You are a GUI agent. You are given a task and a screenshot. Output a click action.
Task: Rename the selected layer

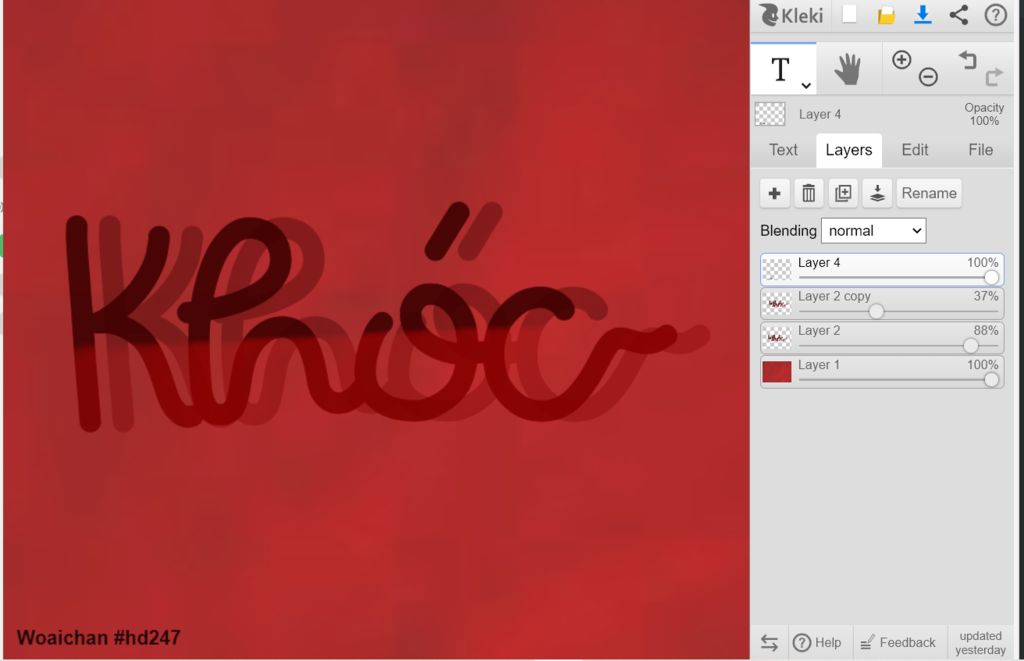[929, 193]
